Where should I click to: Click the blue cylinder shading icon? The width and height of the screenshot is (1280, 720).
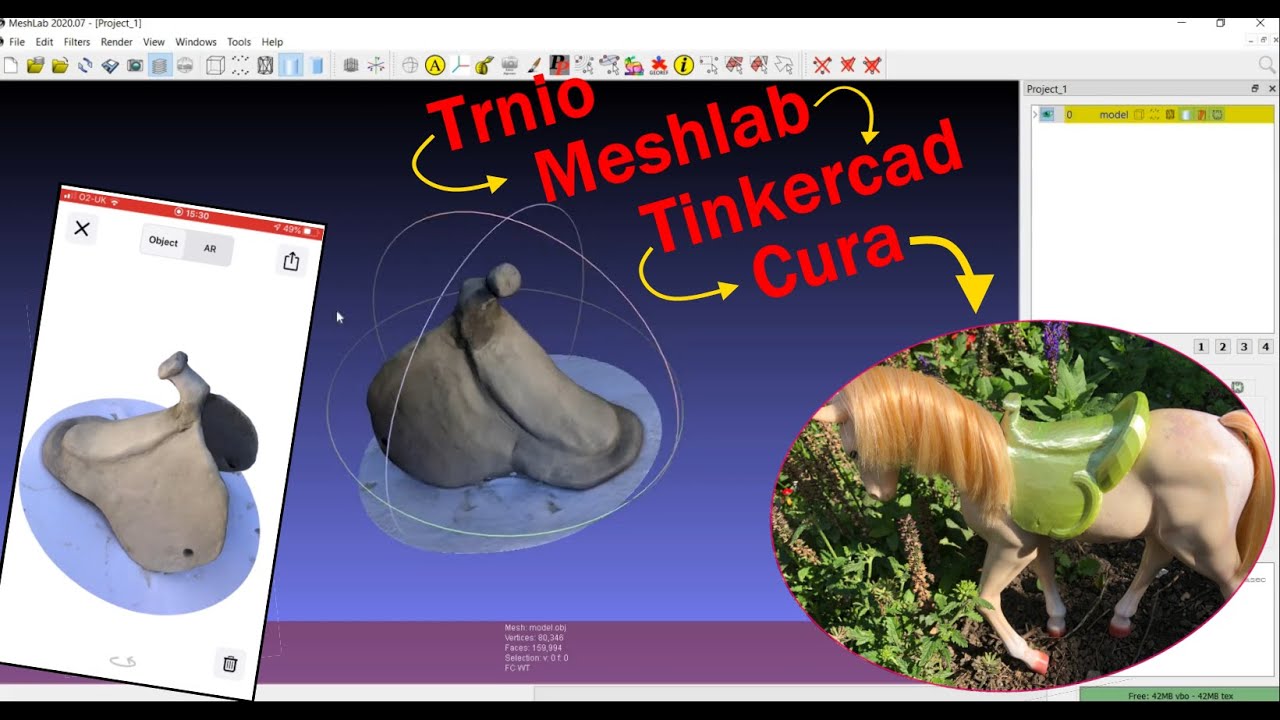coord(316,66)
